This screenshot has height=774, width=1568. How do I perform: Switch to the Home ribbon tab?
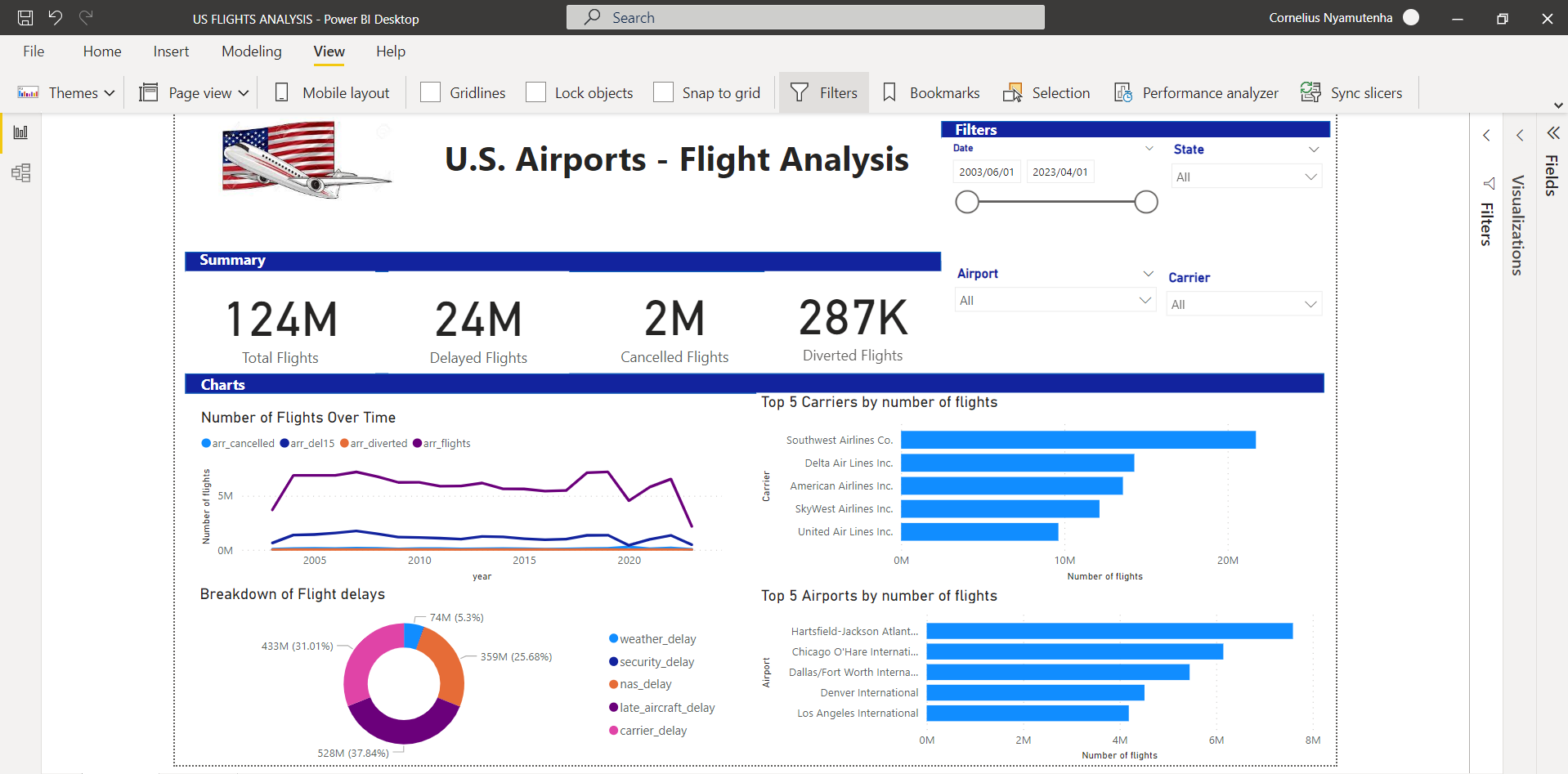pos(101,51)
